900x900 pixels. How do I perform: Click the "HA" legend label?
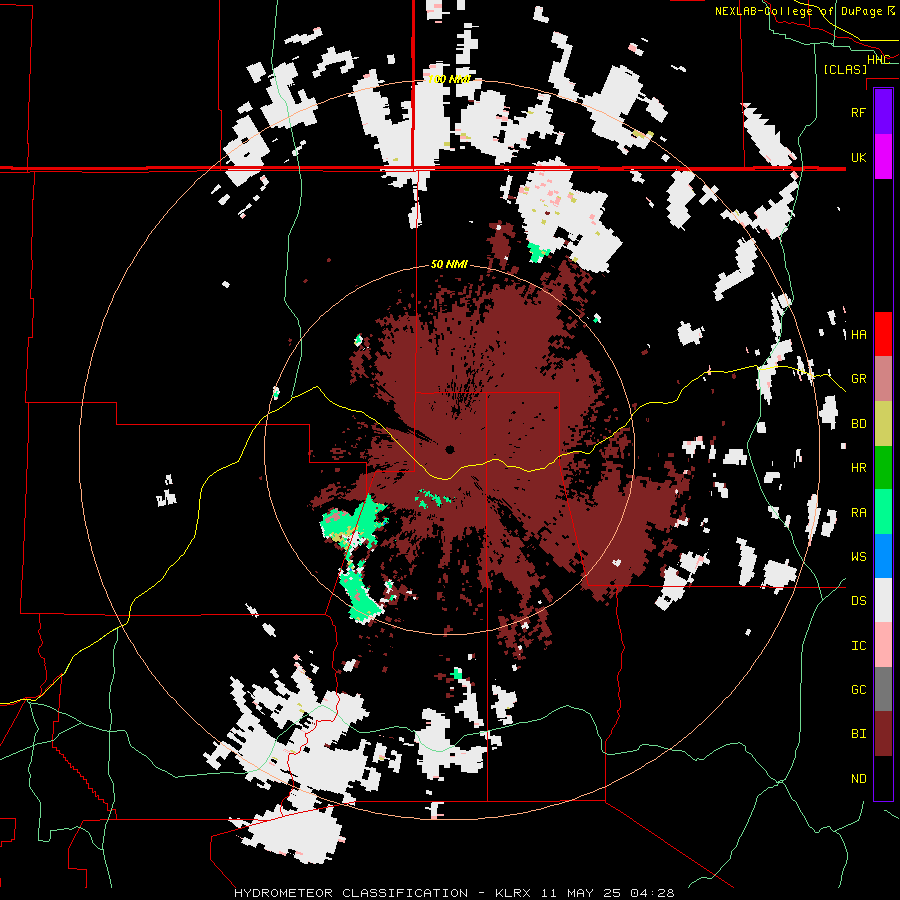(858, 335)
